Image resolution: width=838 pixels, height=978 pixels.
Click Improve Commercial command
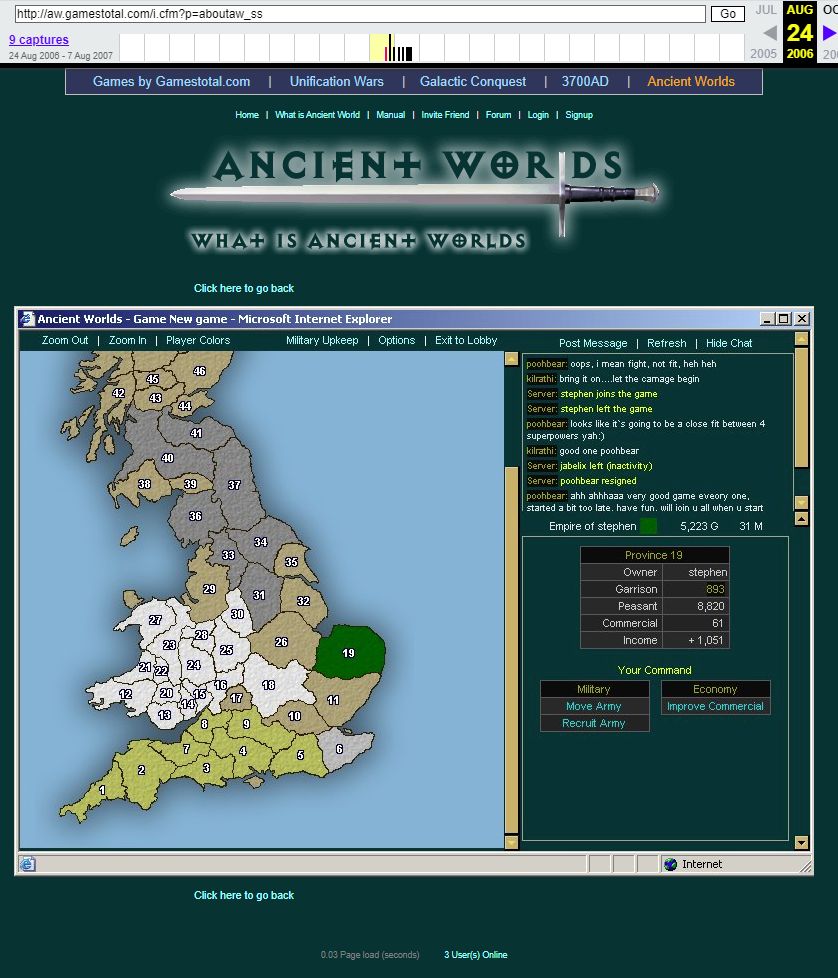pyautogui.click(x=715, y=706)
